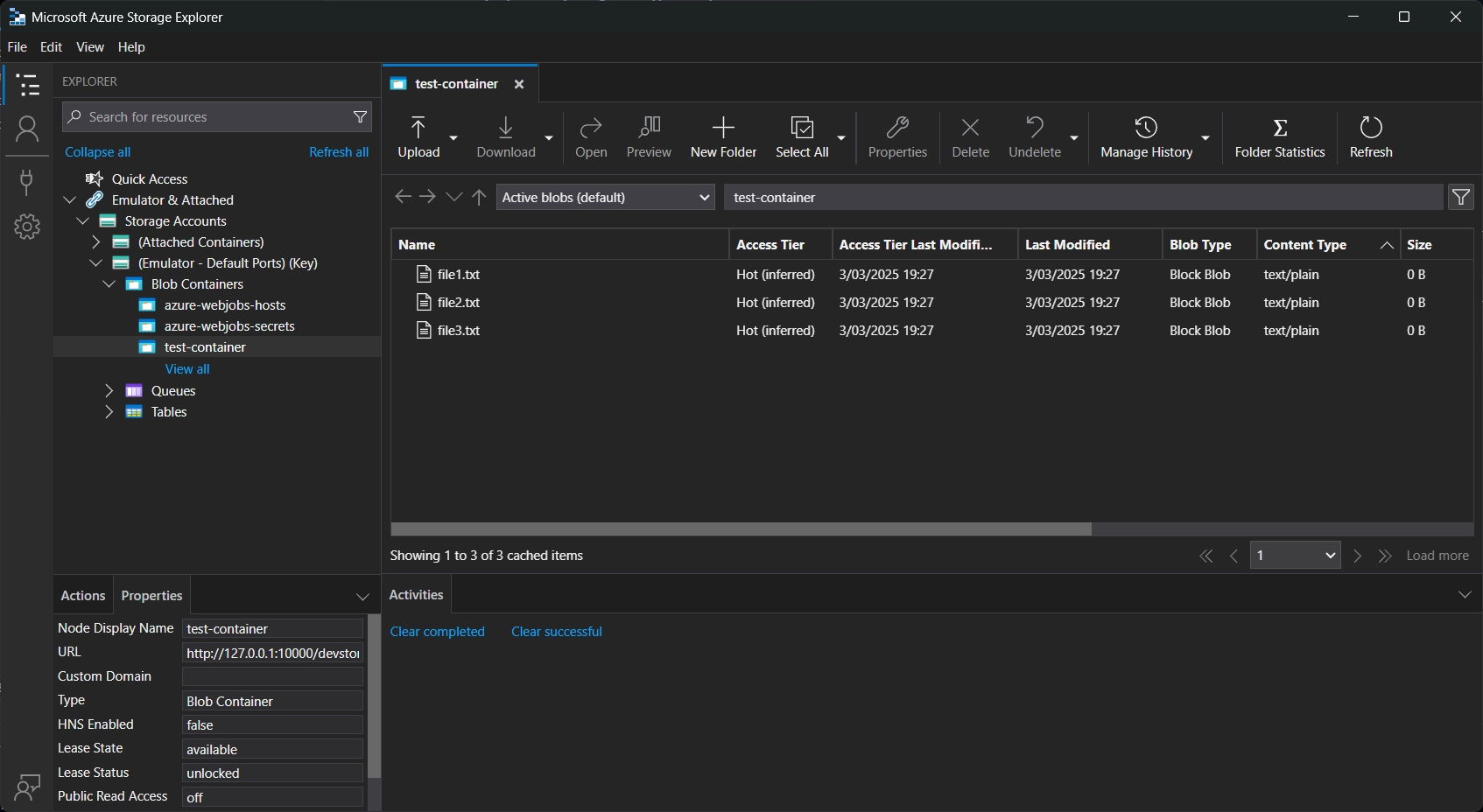Click Select All in toolbar
The height and width of the screenshot is (812, 1483).
[x=802, y=137]
